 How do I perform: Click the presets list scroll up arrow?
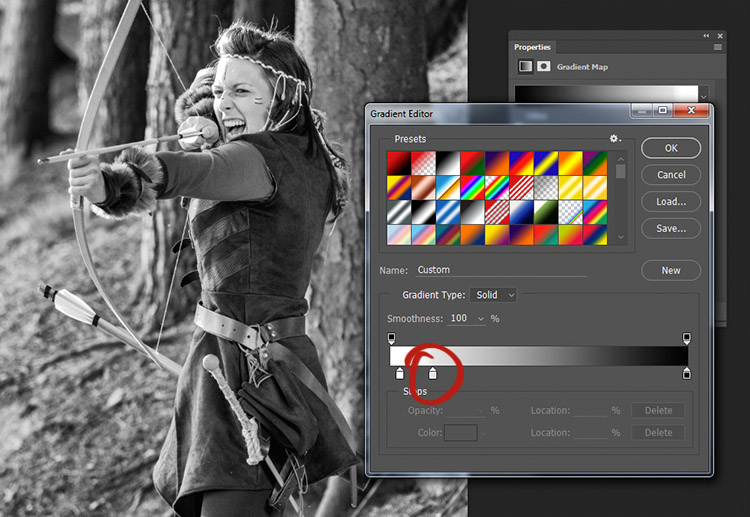coord(621,159)
